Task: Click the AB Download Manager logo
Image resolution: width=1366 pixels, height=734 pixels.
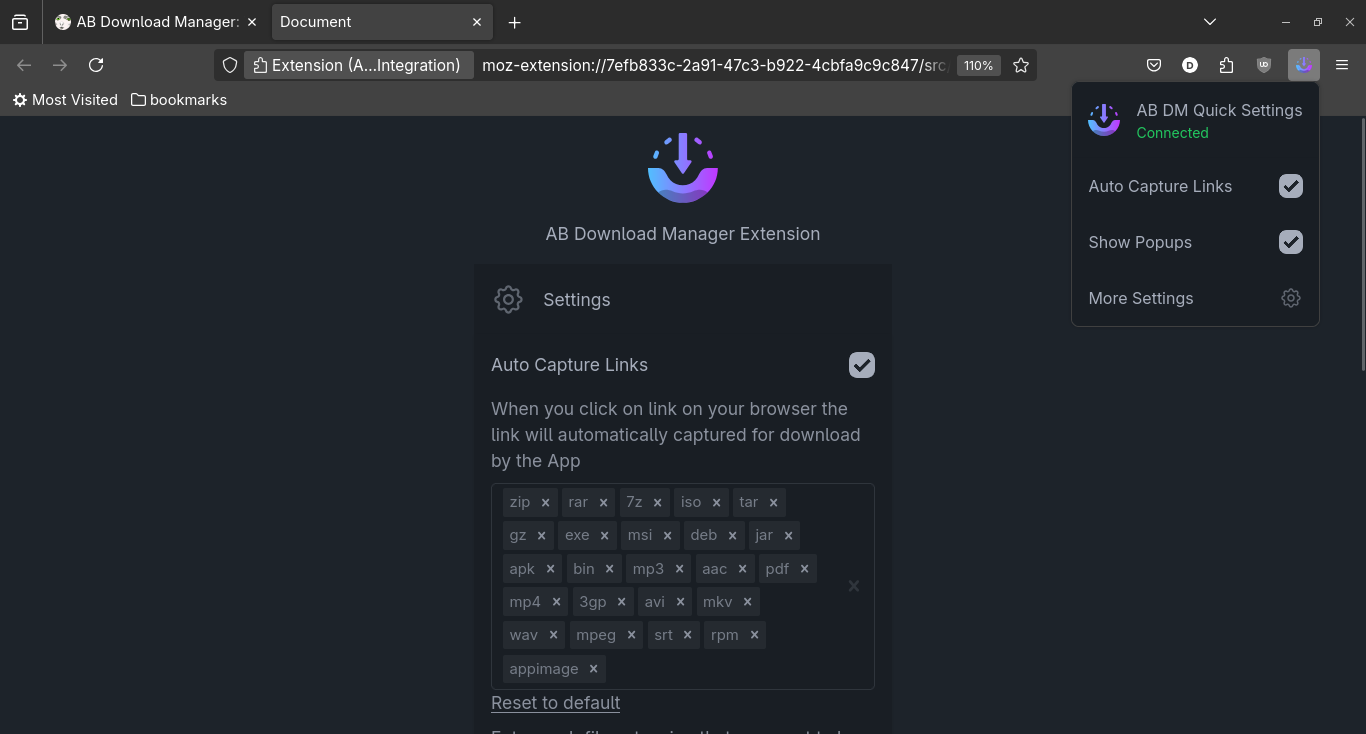Action: click(683, 168)
